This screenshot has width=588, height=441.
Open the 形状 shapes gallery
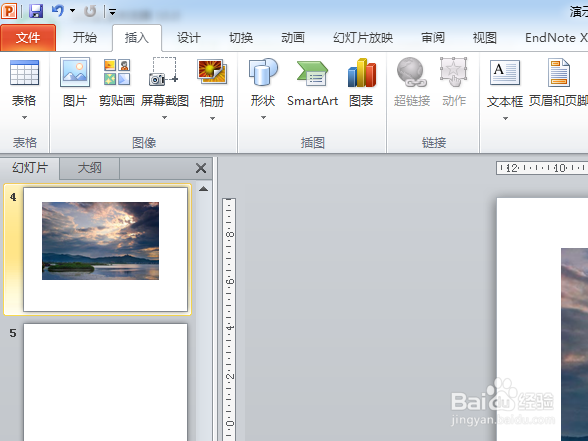click(263, 72)
